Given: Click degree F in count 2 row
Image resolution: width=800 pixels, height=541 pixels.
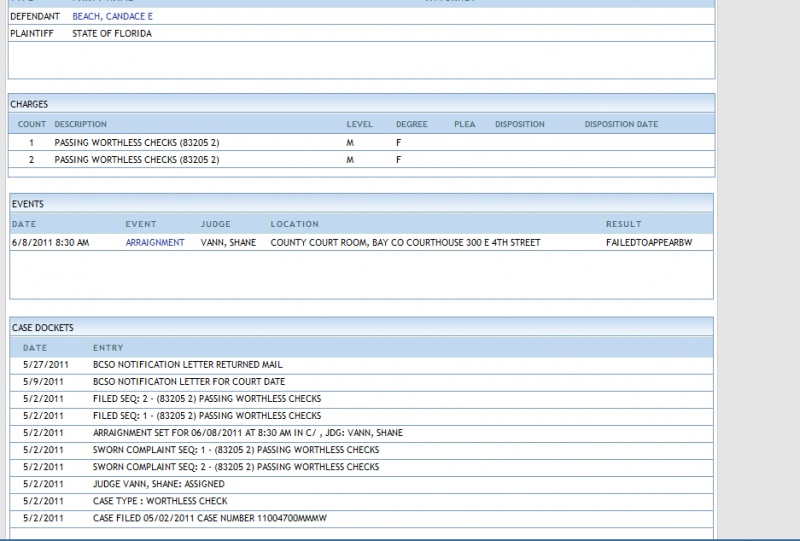Looking at the screenshot, I should point(398,160).
